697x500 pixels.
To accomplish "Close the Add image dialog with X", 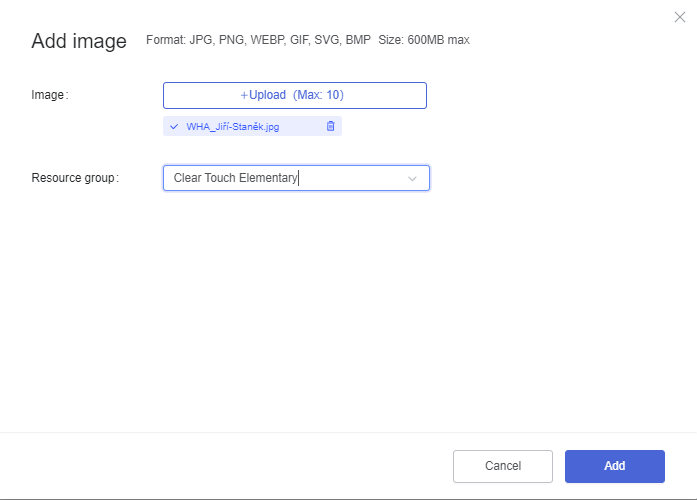I will (680, 17).
